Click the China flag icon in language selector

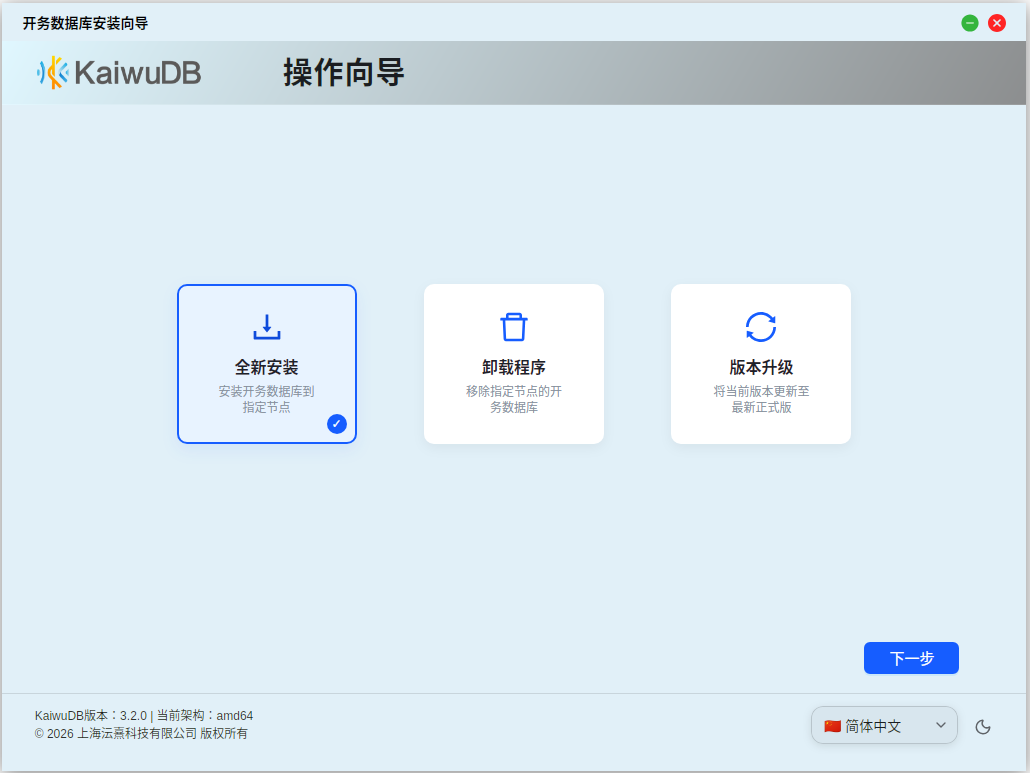[832, 726]
